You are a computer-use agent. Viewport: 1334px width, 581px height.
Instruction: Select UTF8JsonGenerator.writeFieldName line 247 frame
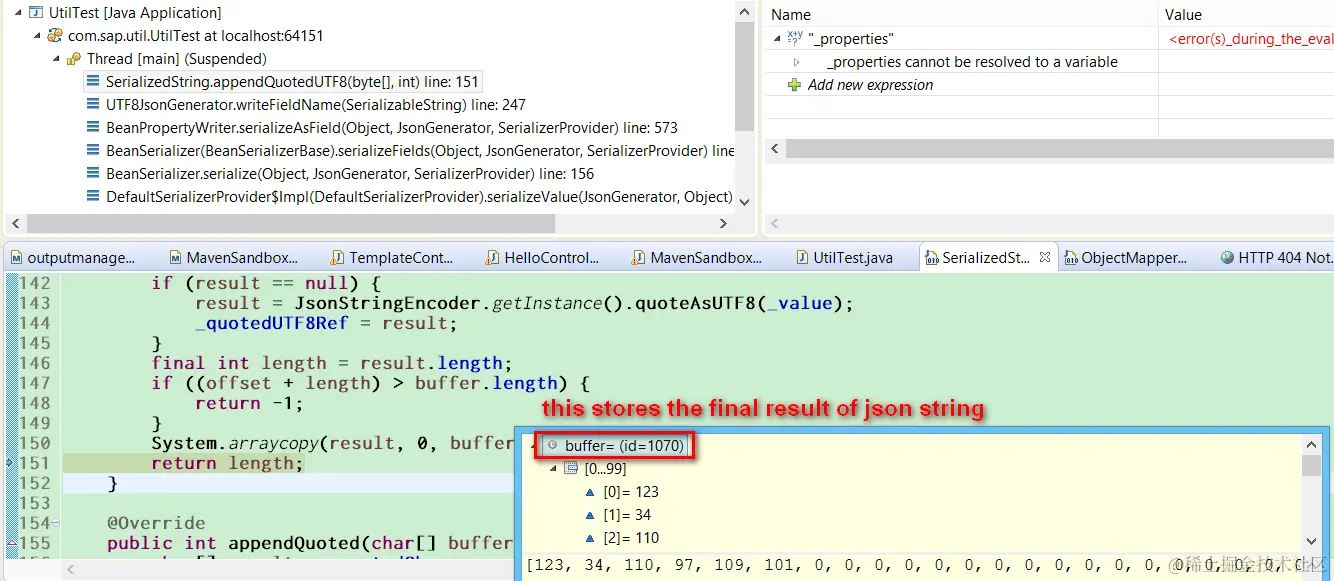[x=316, y=105]
